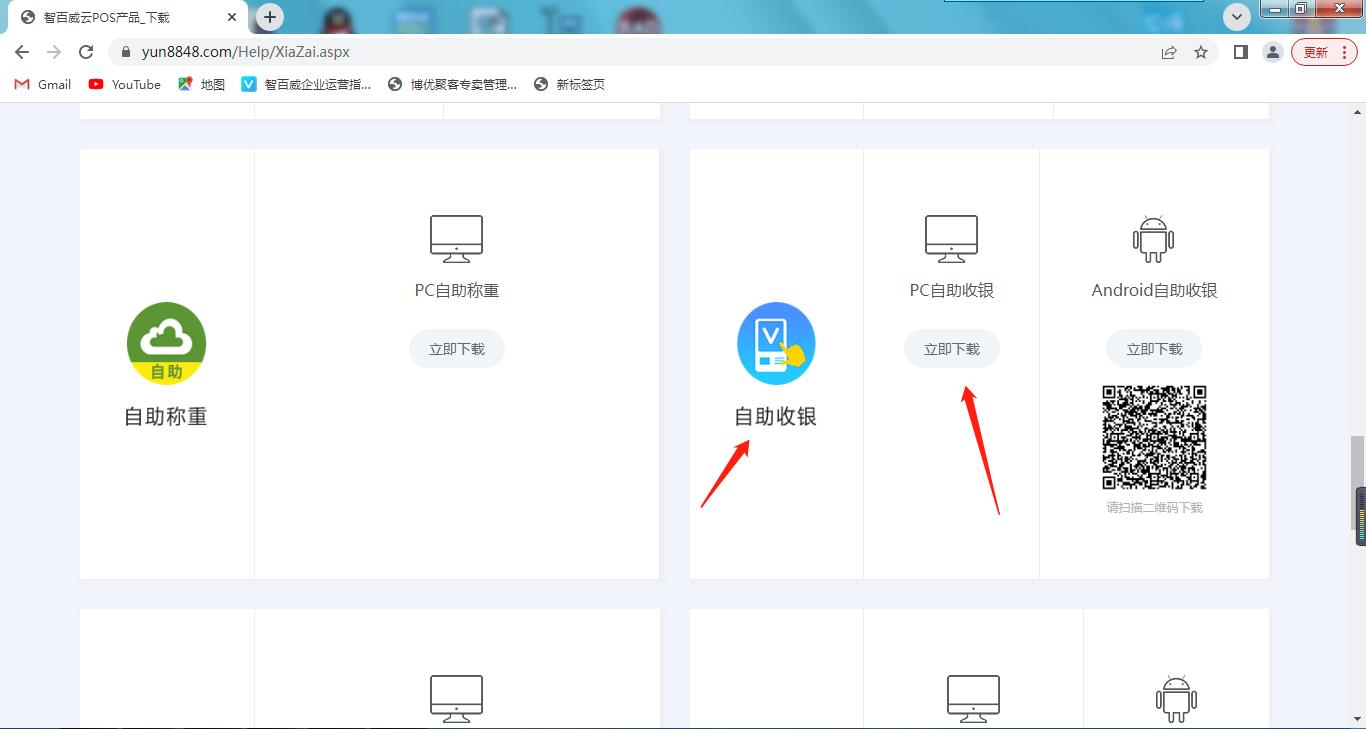Click the share icon in address bar

point(1169,52)
